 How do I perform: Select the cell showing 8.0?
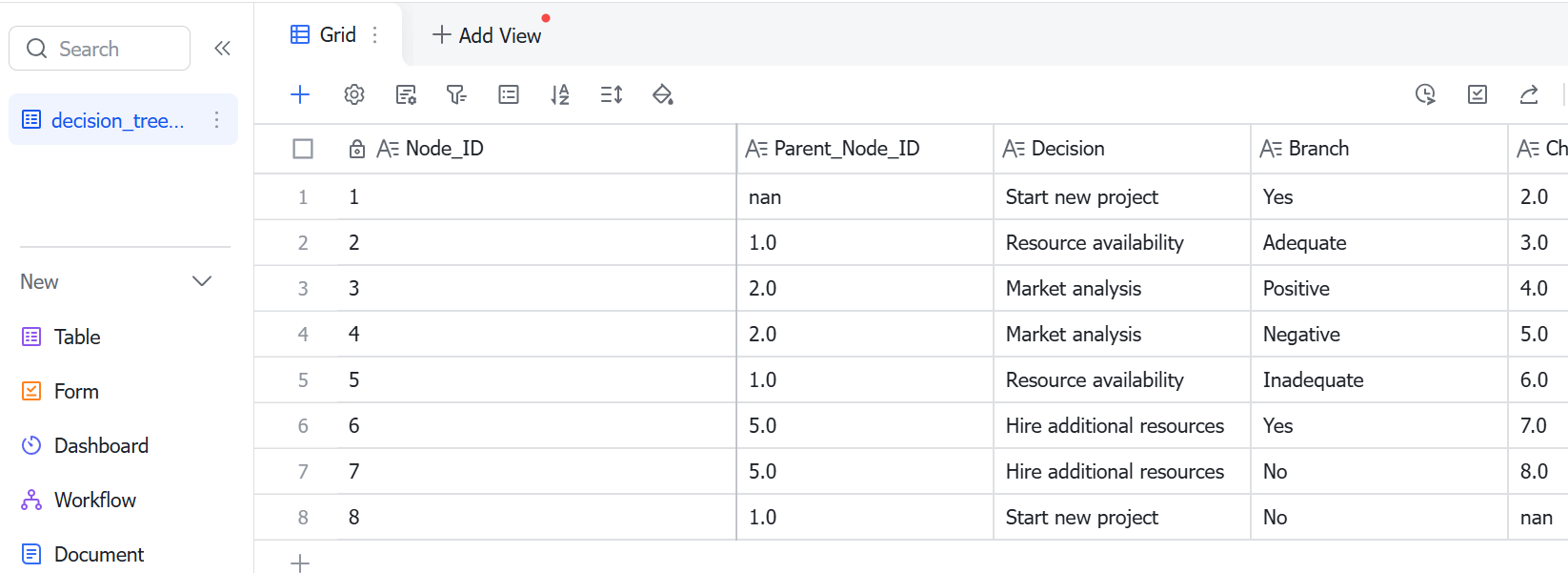(1538, 471)
